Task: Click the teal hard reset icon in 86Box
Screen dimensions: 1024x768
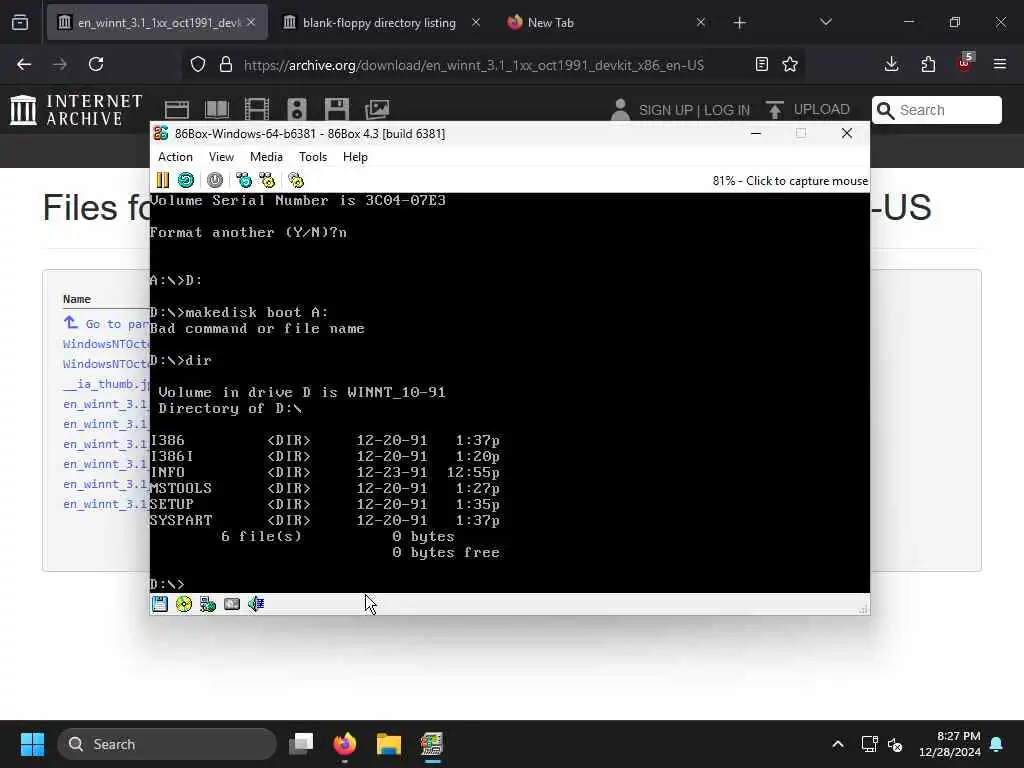Action: [x=185, y=180]
